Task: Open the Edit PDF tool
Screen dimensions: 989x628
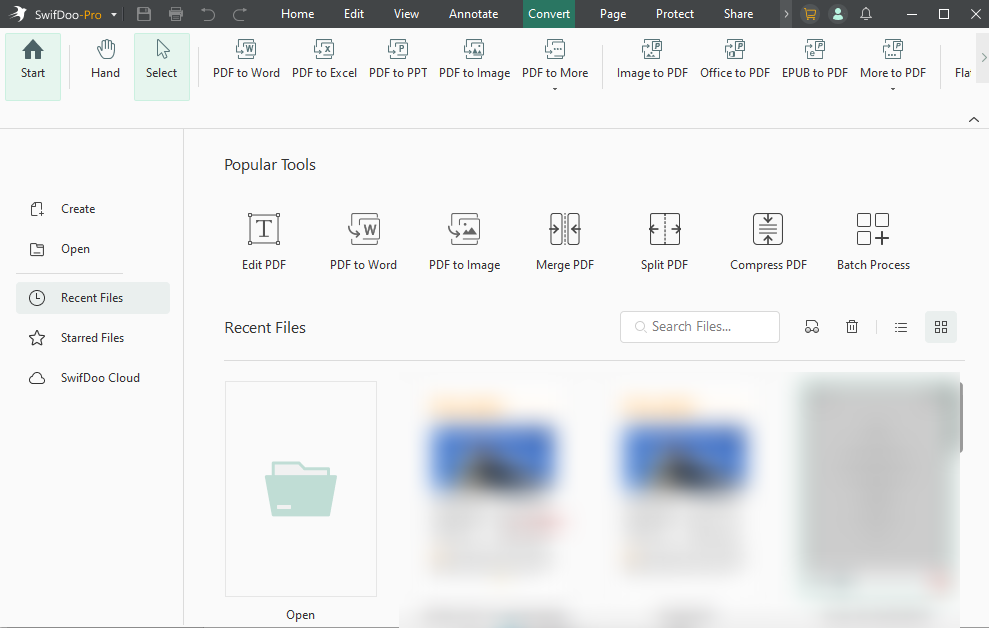Action: click(x=263, y=238)
